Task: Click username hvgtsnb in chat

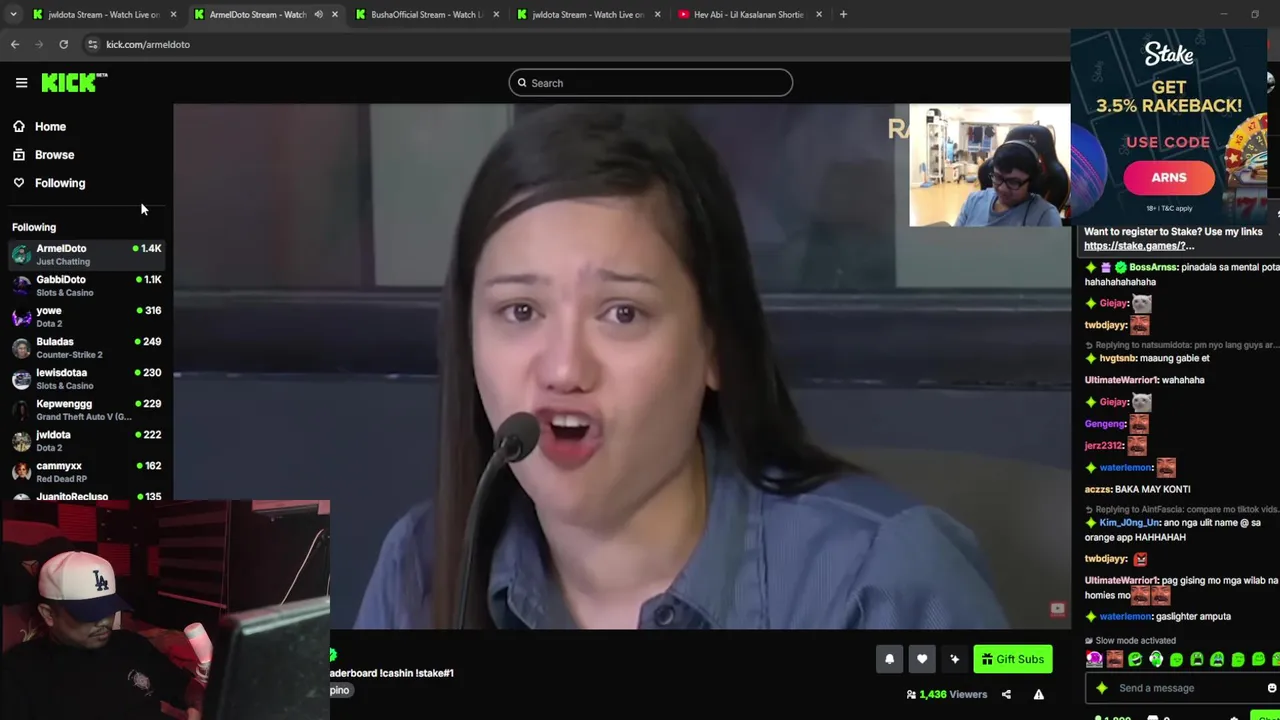Action: point(1117,358)
